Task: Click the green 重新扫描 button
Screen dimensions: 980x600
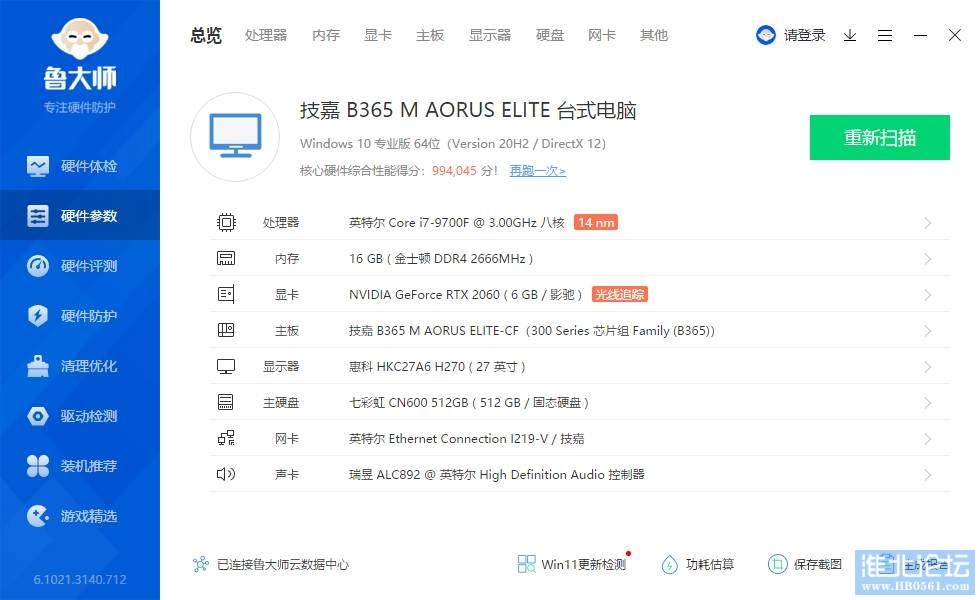Action: [880, 138]
